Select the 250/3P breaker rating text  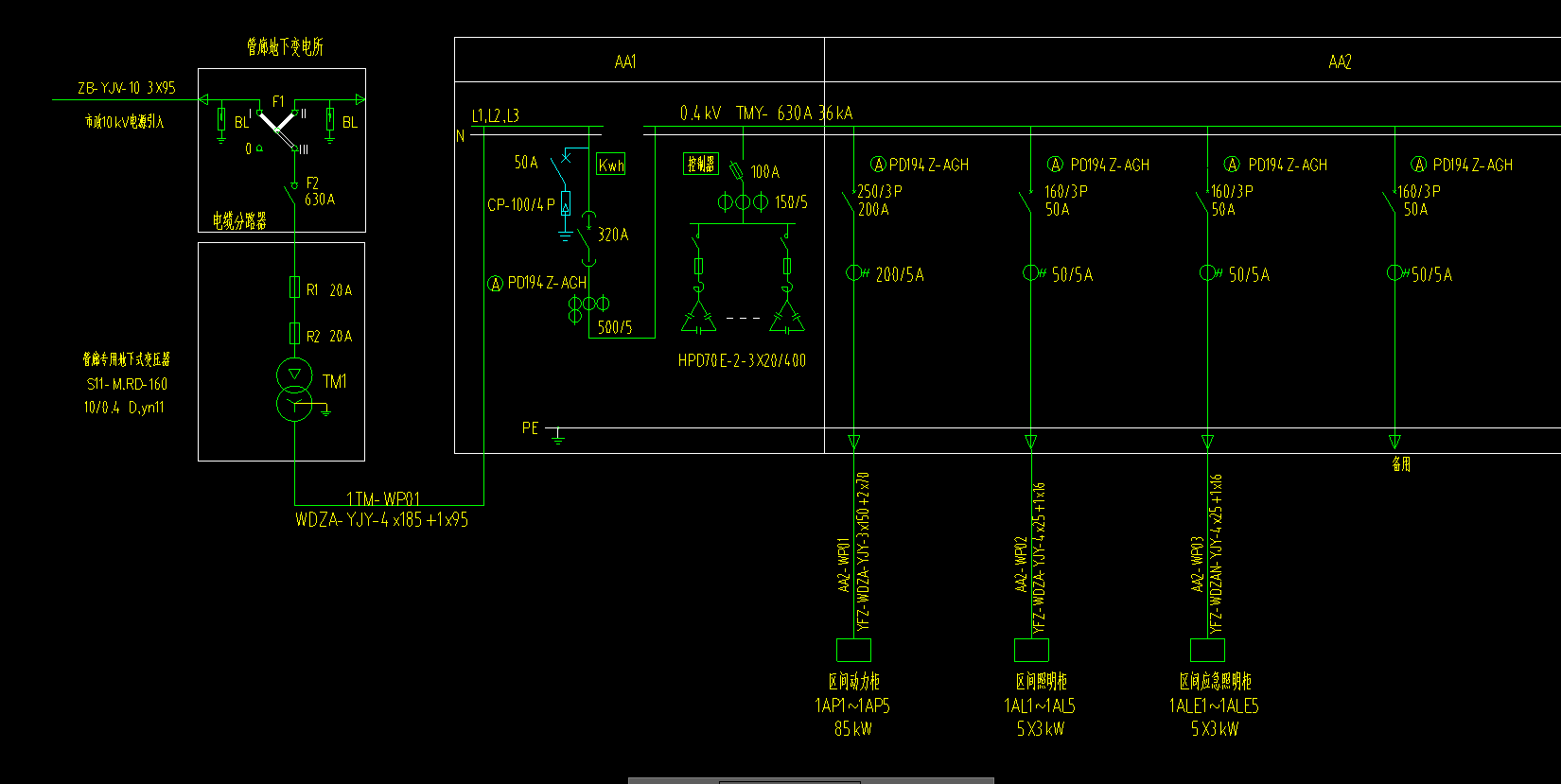click(x=880, y=191)
